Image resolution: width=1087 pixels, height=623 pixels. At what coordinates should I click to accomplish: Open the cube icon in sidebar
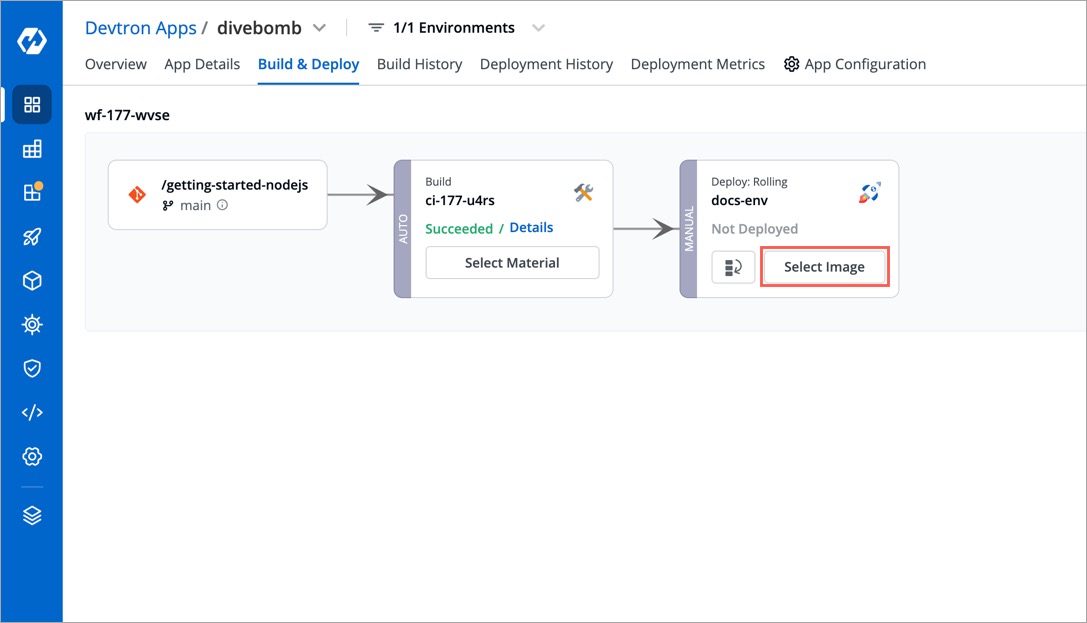tap(32, 281)
